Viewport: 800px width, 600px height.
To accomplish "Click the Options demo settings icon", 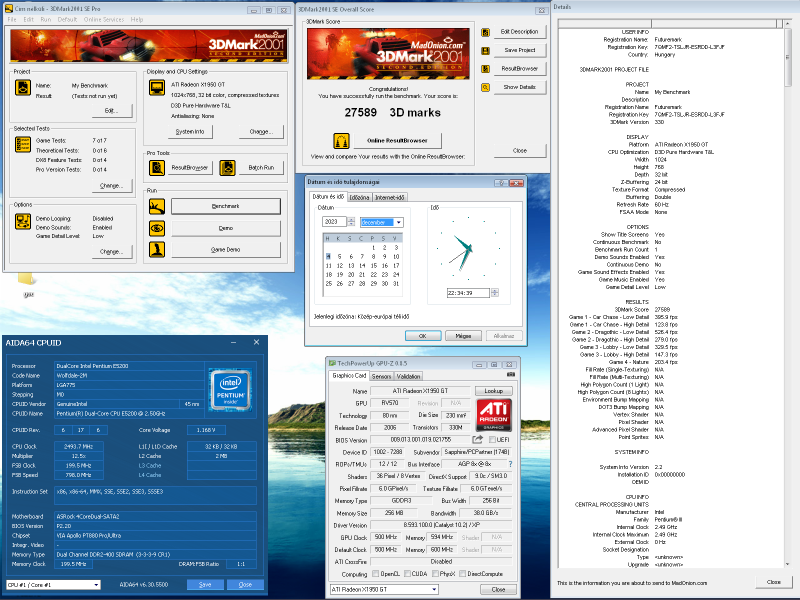I will point(22,221).
